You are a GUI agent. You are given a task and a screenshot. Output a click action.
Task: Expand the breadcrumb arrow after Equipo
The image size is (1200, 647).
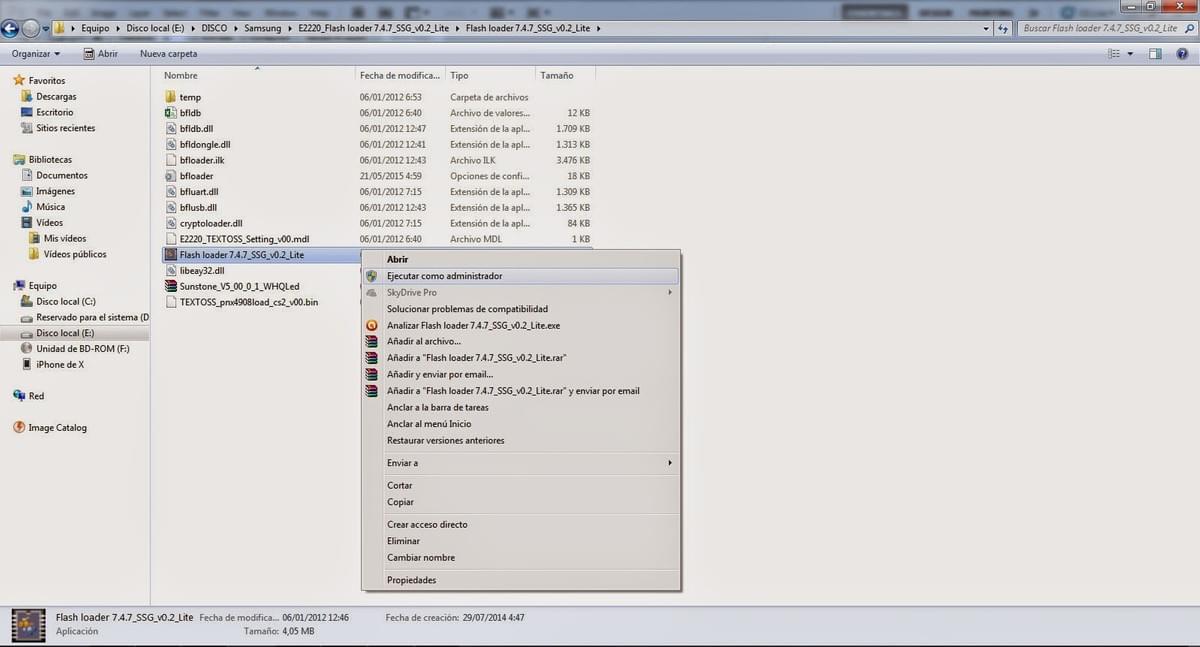[116, 28]
